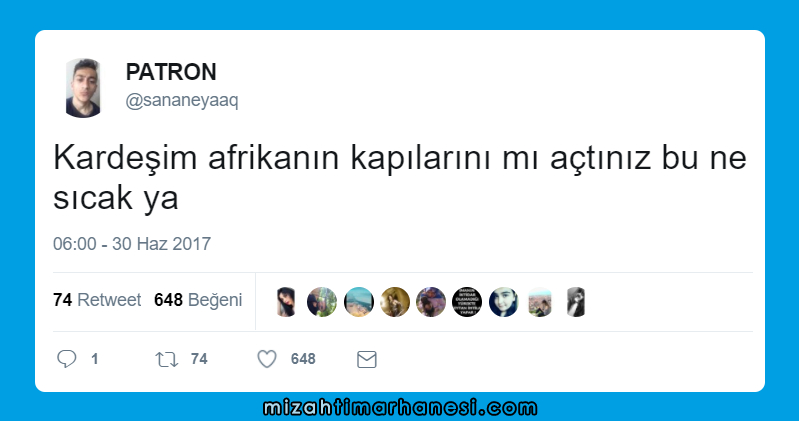Open the 06:00 - 30 Haz 2017 timestamp

click(132, 244)
